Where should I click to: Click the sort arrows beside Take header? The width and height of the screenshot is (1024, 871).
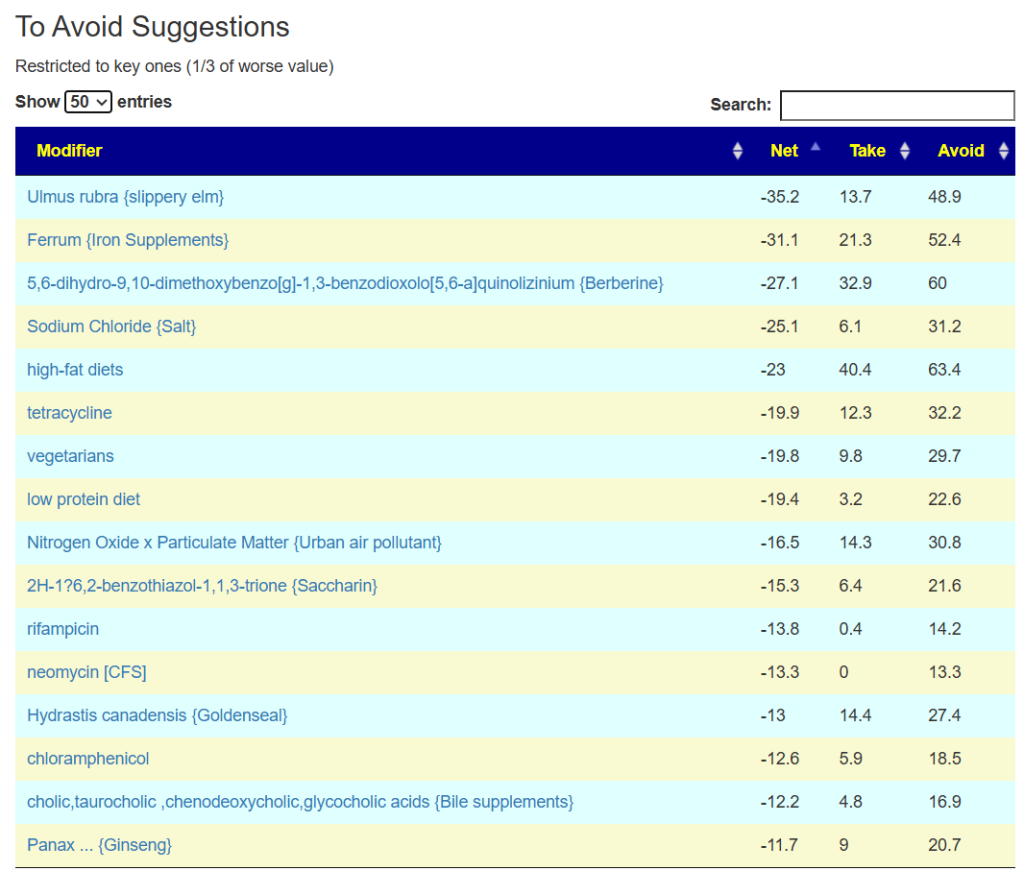pos(905,151)
